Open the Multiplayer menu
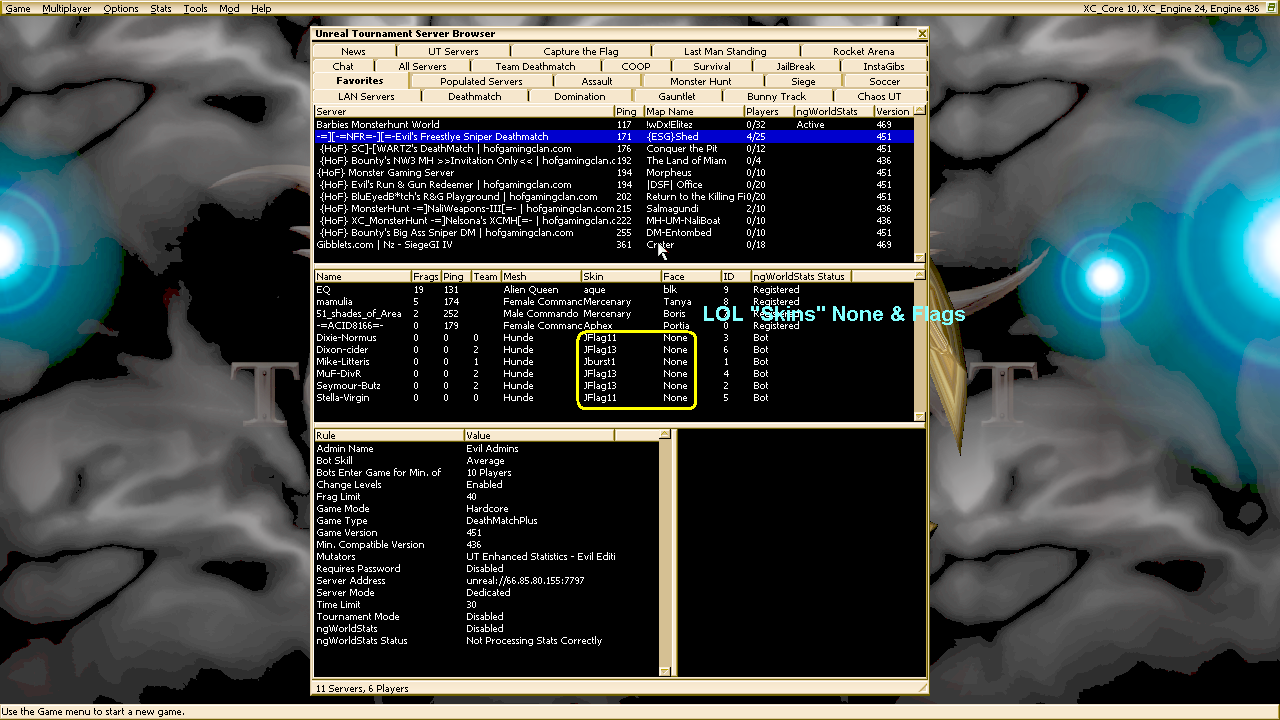Viewport: 1280px width, 720px height. tap(65, 8)
